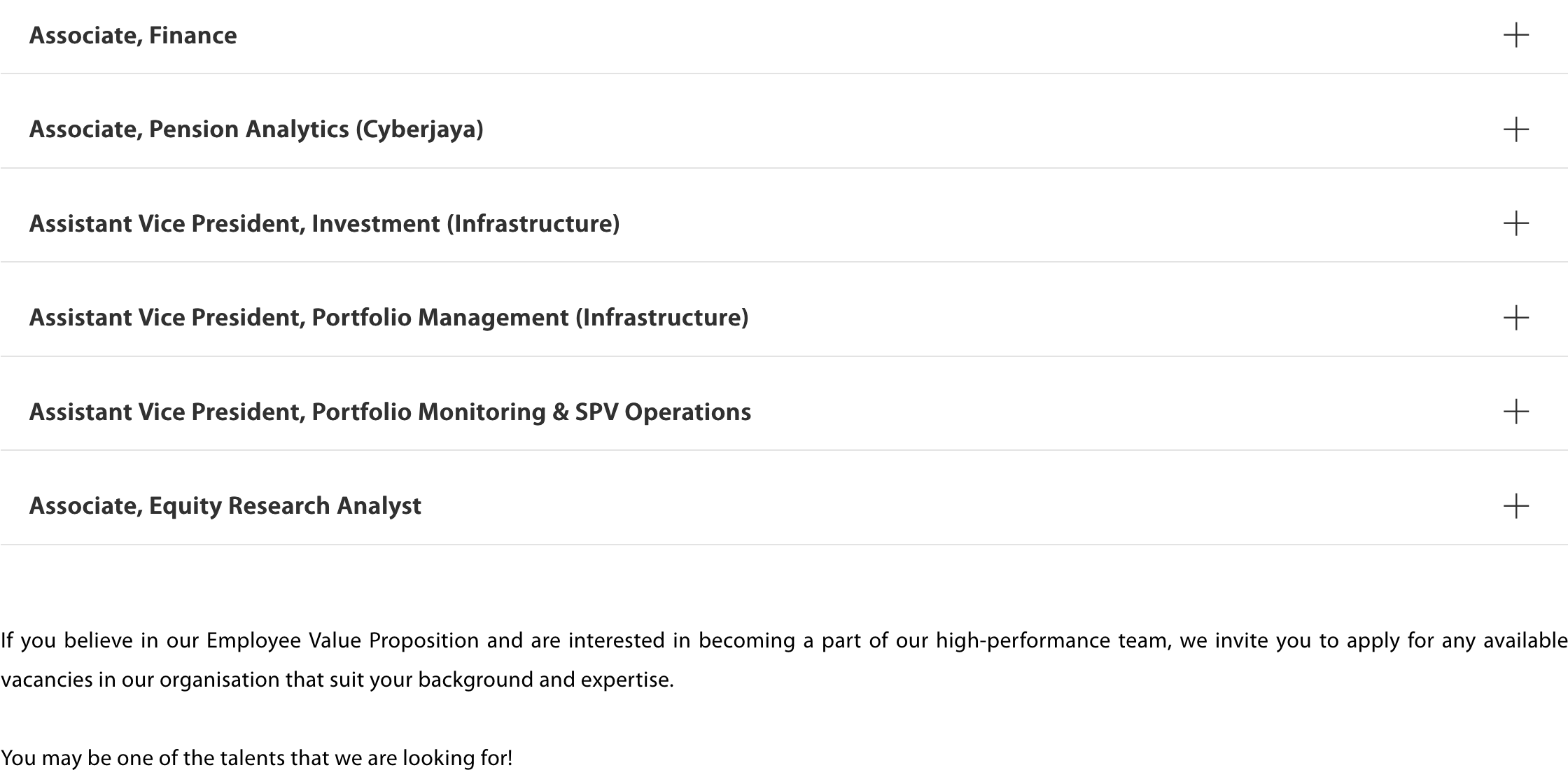The height and width of the screenshot is (784, 1568).
Task: Click the 'high-performance team' phrase
Action: [1053, 640]
